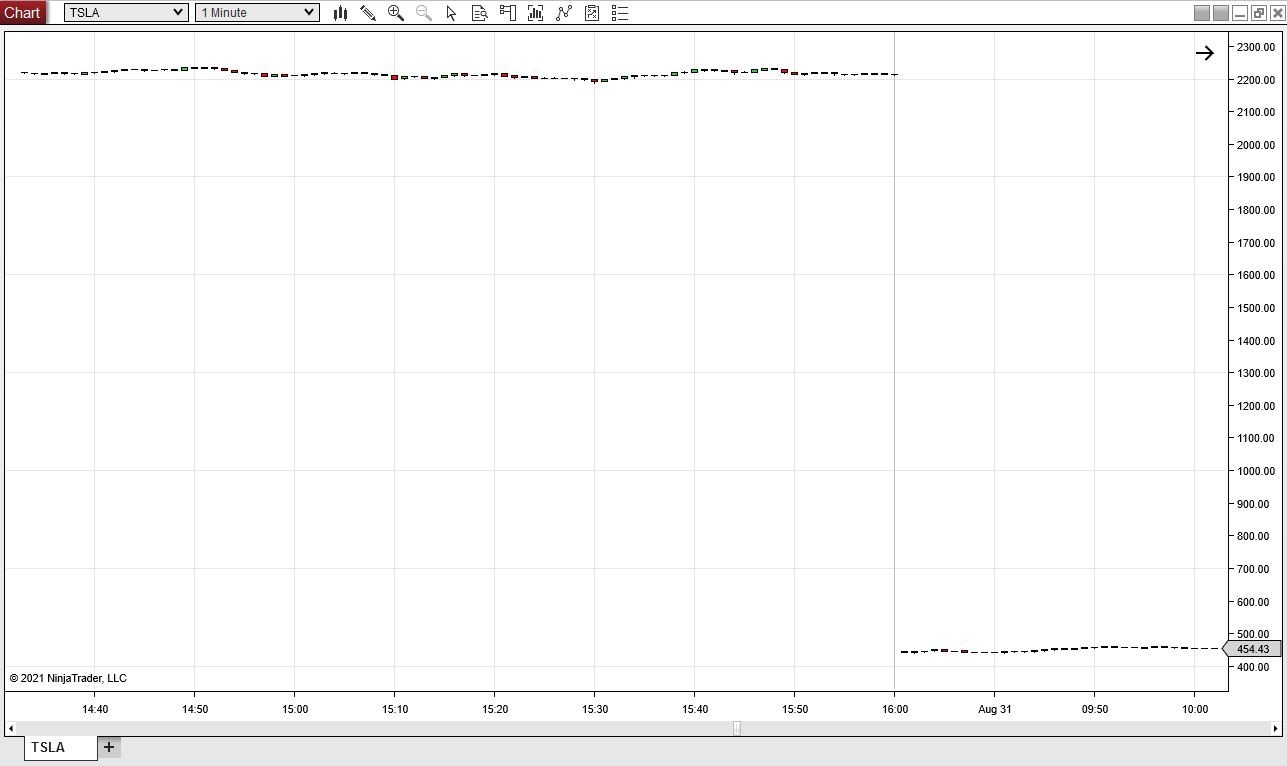Viewport: 1287px width, 766px height.
Task: Open the Drawing Tools pencil icon
Action: click(368, 13)
